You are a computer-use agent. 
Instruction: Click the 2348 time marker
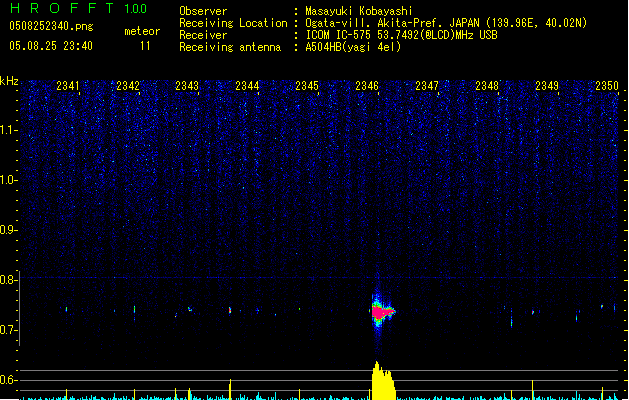[487, 86]
